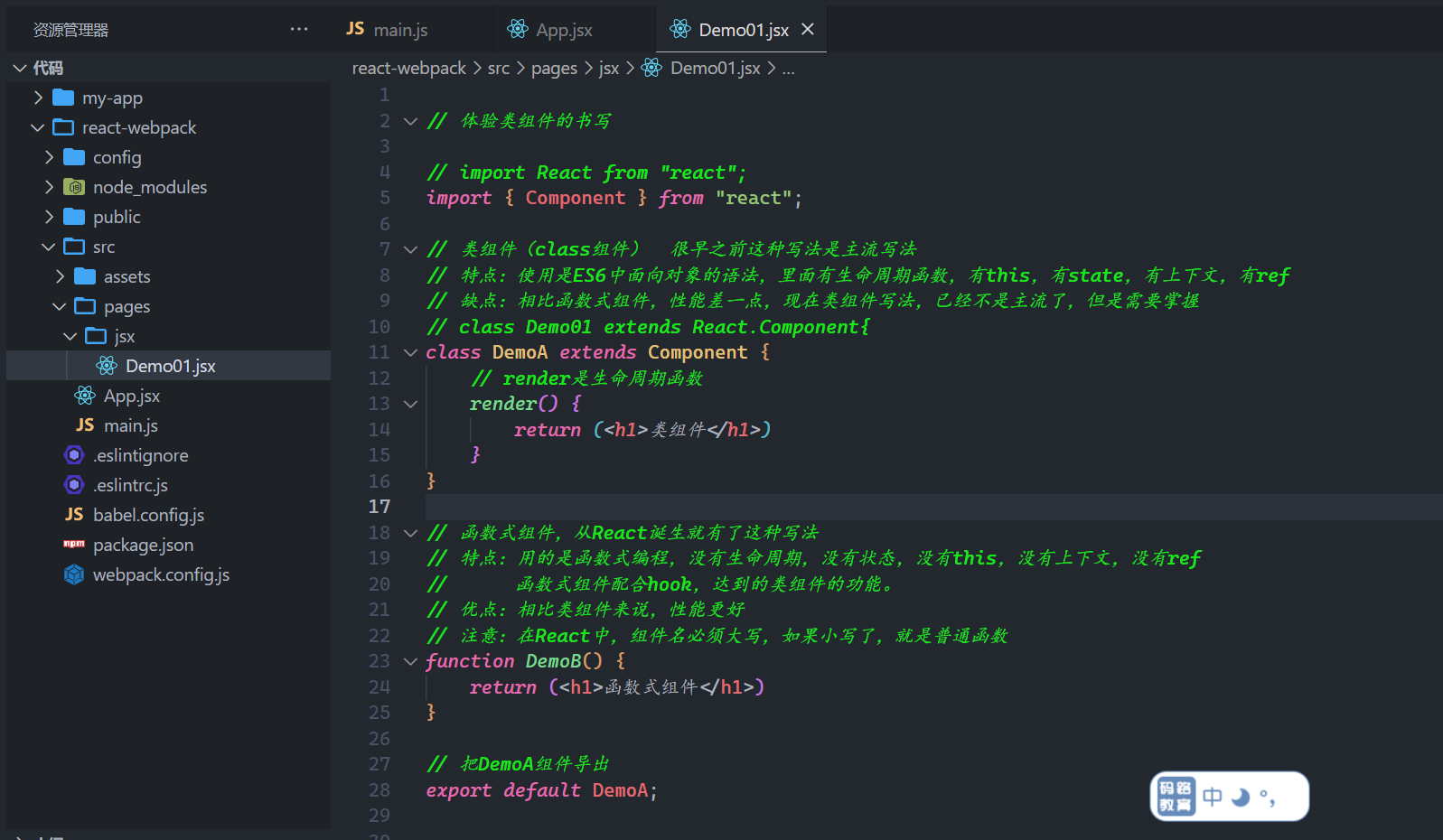Click jsx in the breadcrumb path
Screen dimensions: 1443x840
pos(609,69)
